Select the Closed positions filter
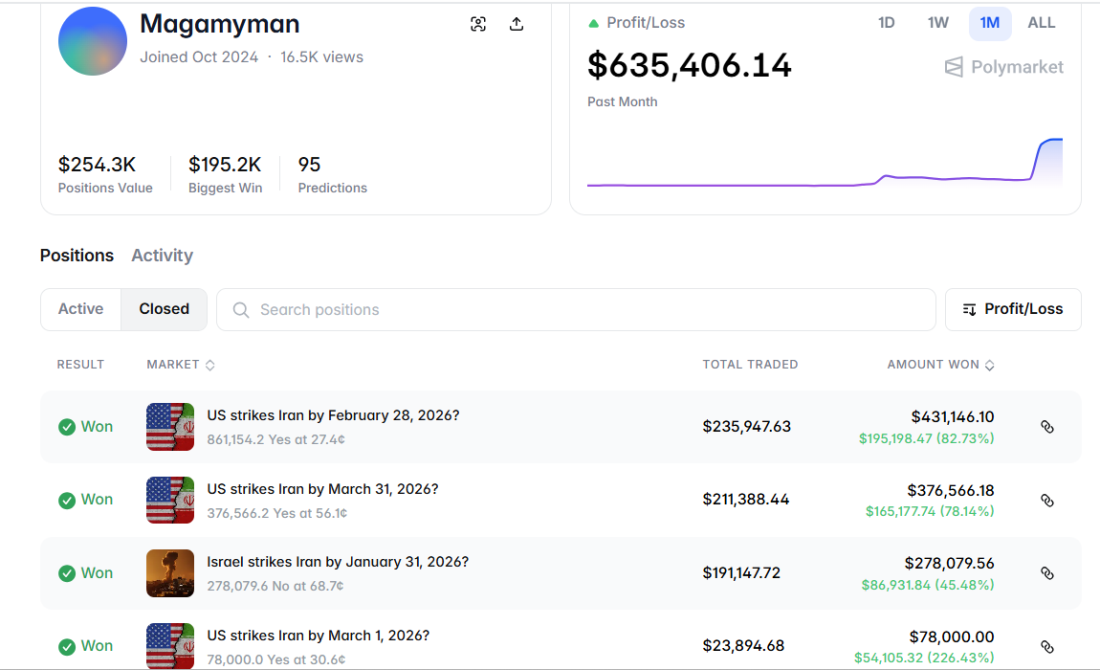The image size is (1100, 670). (x=163, y=309)
